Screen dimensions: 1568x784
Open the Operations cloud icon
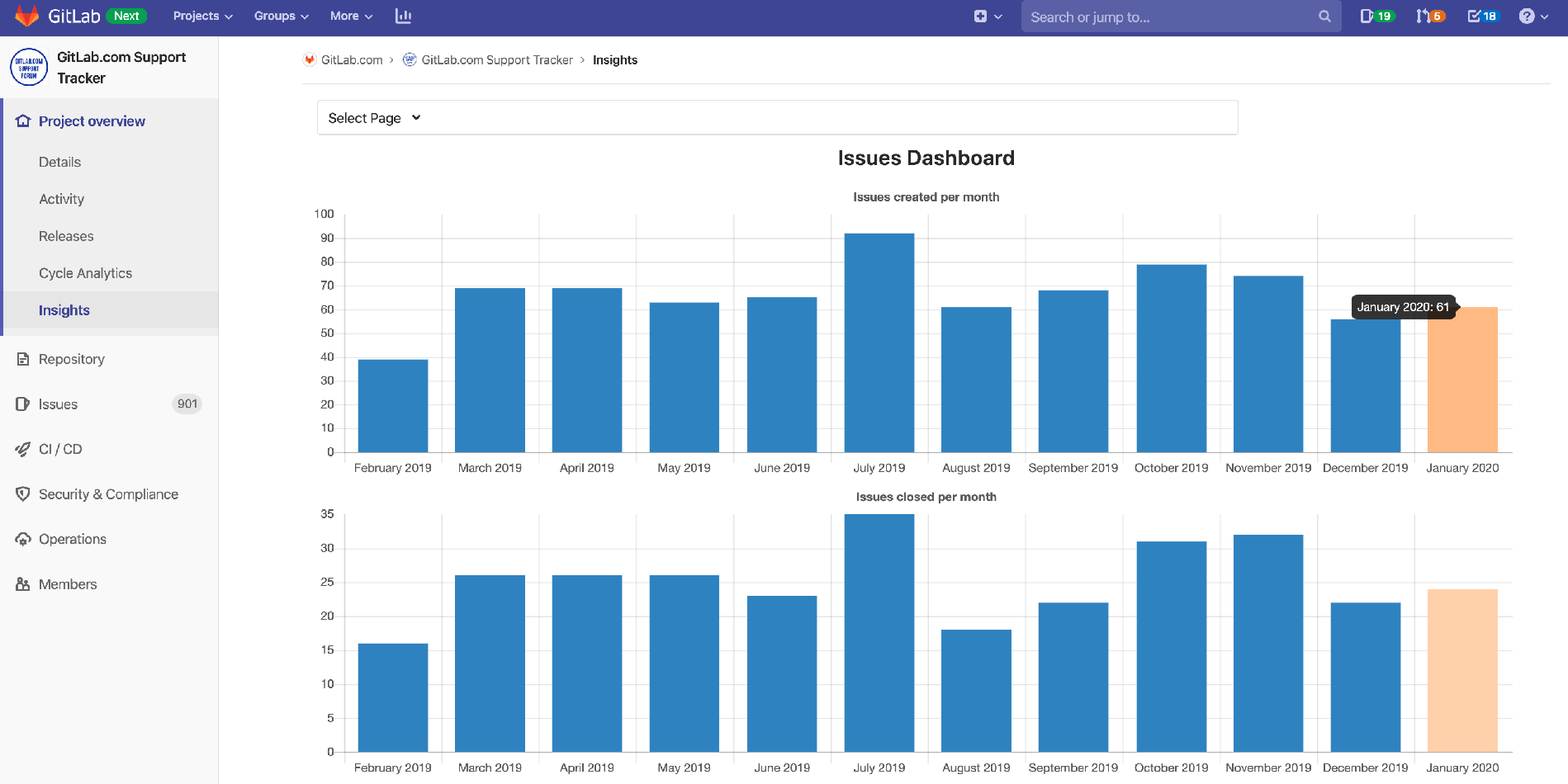pyautogui.click(x=22, y=539)
